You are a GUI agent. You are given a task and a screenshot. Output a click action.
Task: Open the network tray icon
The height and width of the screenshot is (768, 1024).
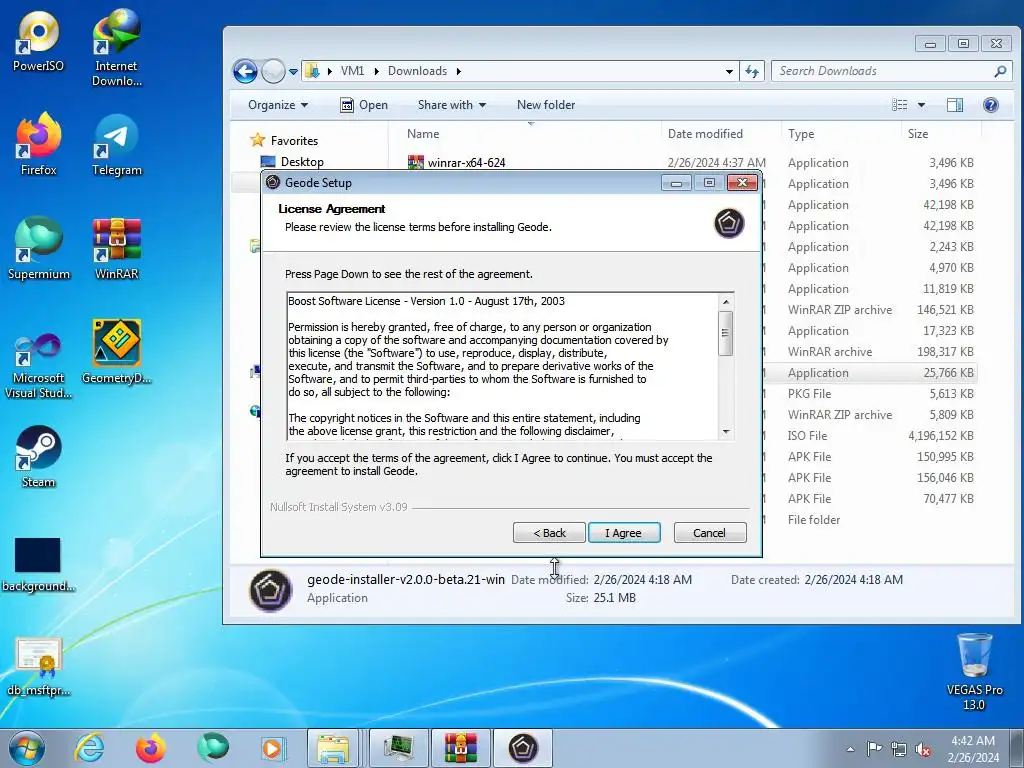click(899, 749)
